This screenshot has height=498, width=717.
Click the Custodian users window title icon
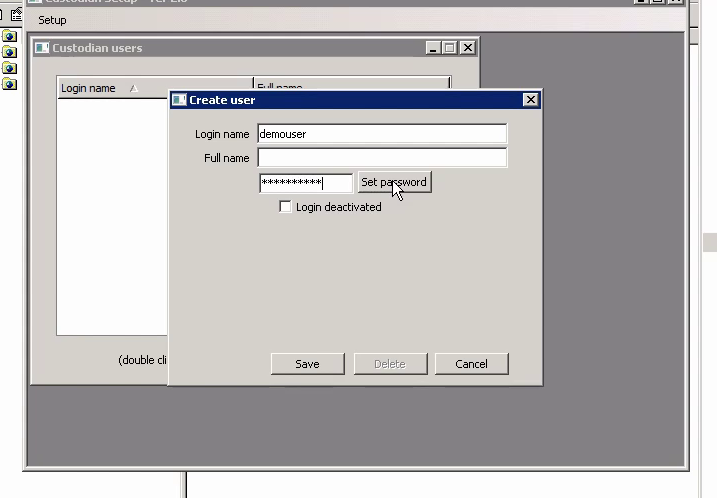point(42,48)
